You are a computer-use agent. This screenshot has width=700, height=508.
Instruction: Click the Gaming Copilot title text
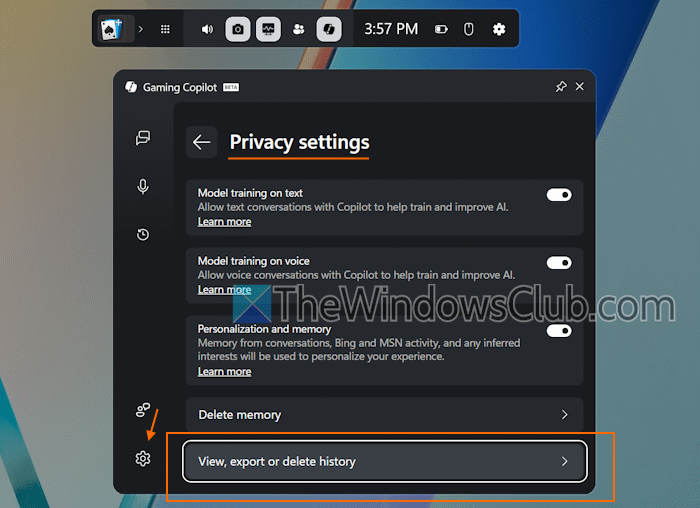180,87
